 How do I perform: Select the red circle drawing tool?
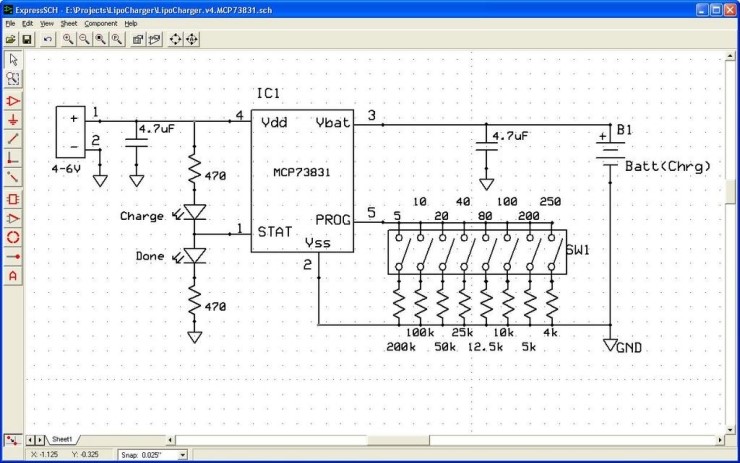[13, 237]
